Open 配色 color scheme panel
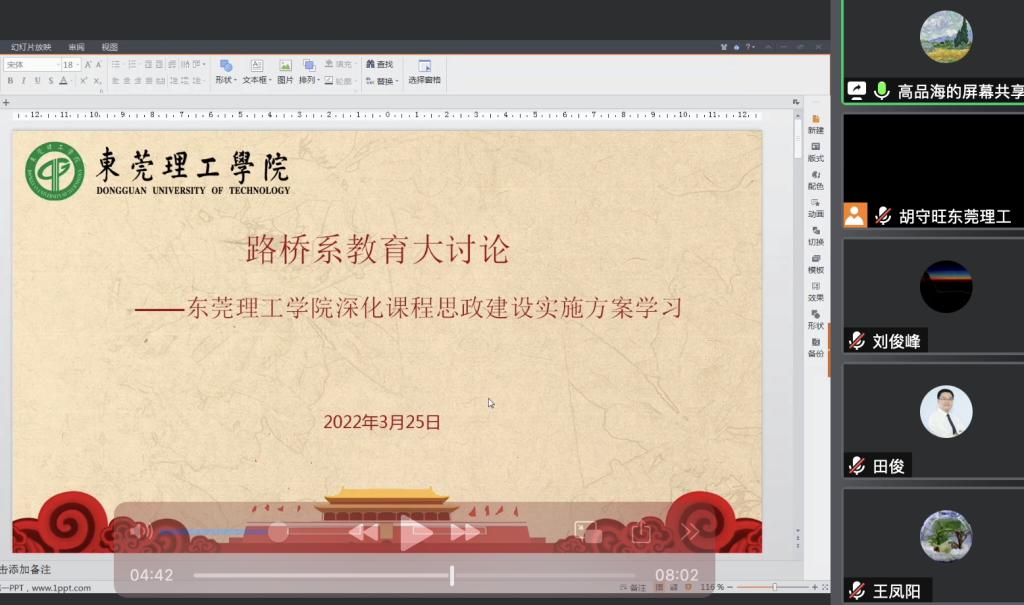The image size is (1024, 605). click(x=816, y=180)
